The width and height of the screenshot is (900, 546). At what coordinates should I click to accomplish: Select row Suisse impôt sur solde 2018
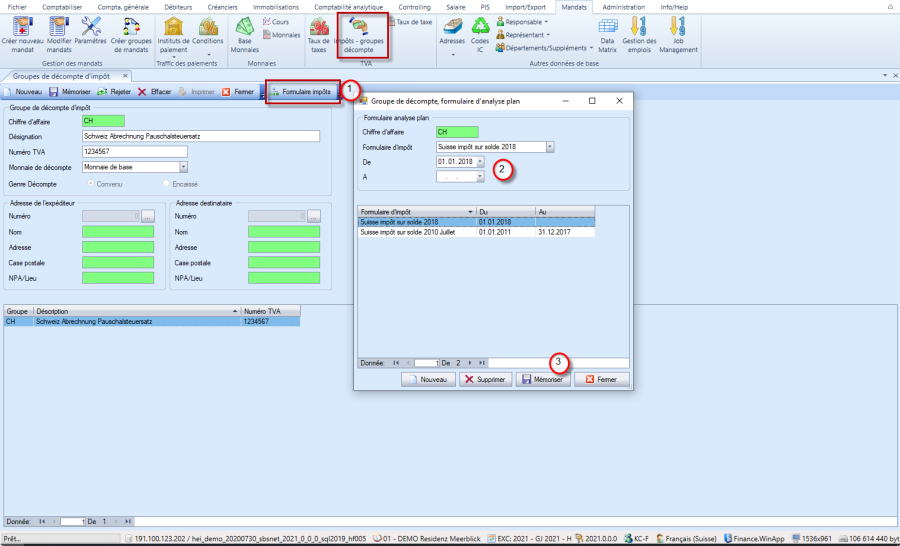[x=476, y=222]
